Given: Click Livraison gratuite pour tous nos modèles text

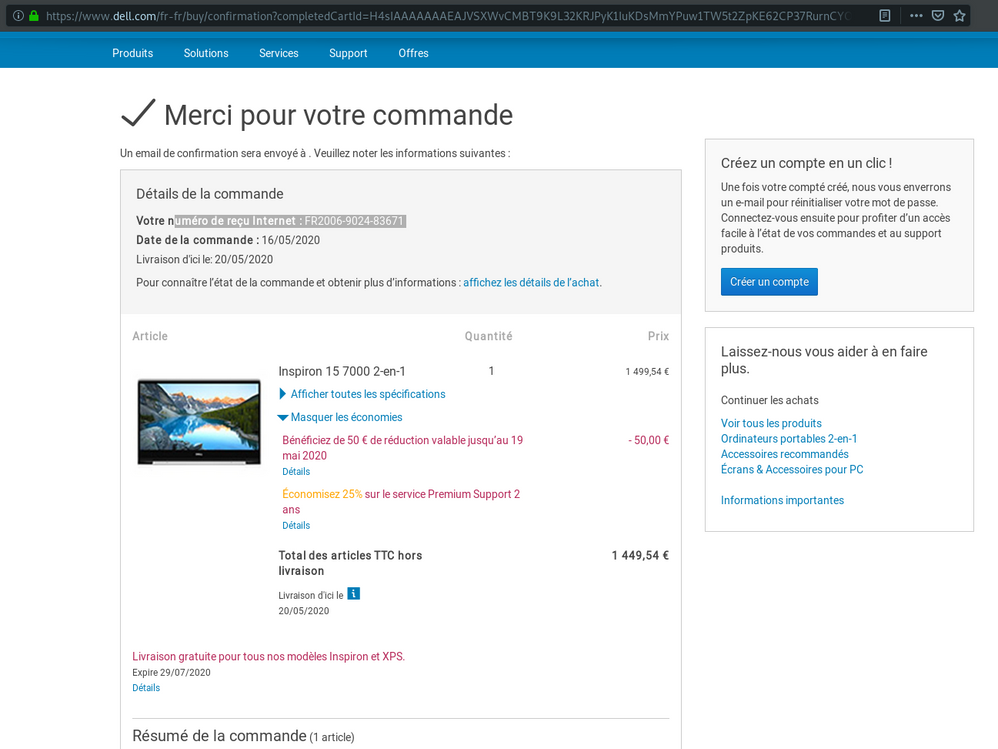Looking at the screenshot, I should point(269,657).
